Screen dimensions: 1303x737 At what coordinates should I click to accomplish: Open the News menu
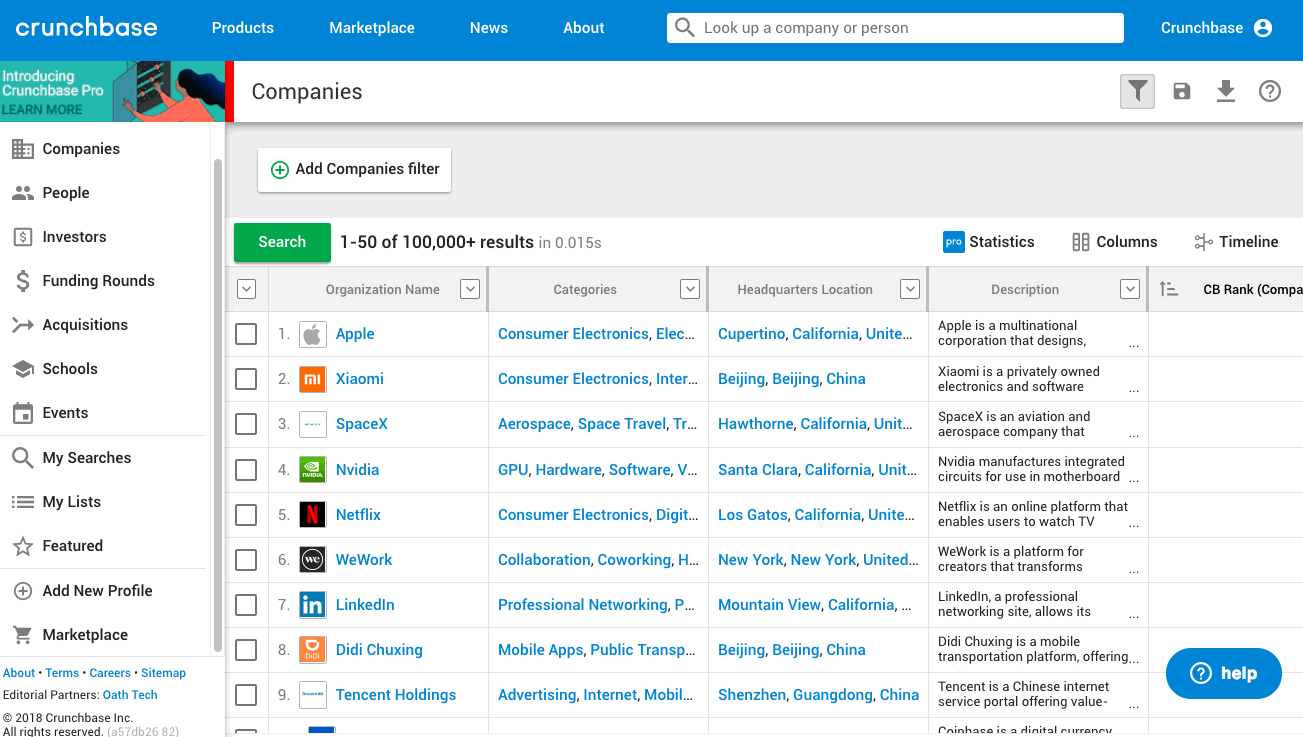click(489, 28)
